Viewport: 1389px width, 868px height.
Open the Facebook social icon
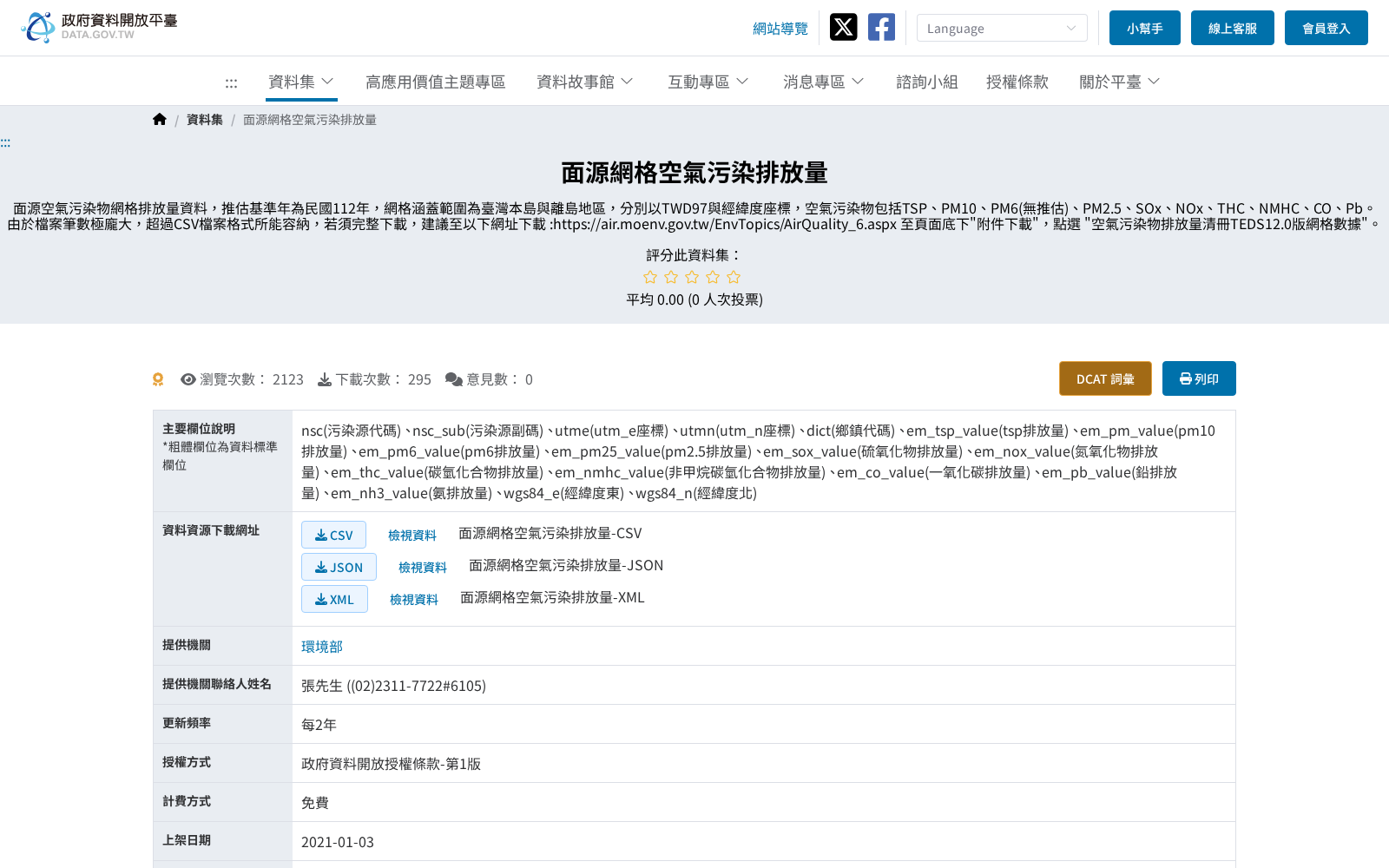click(881, 27)
